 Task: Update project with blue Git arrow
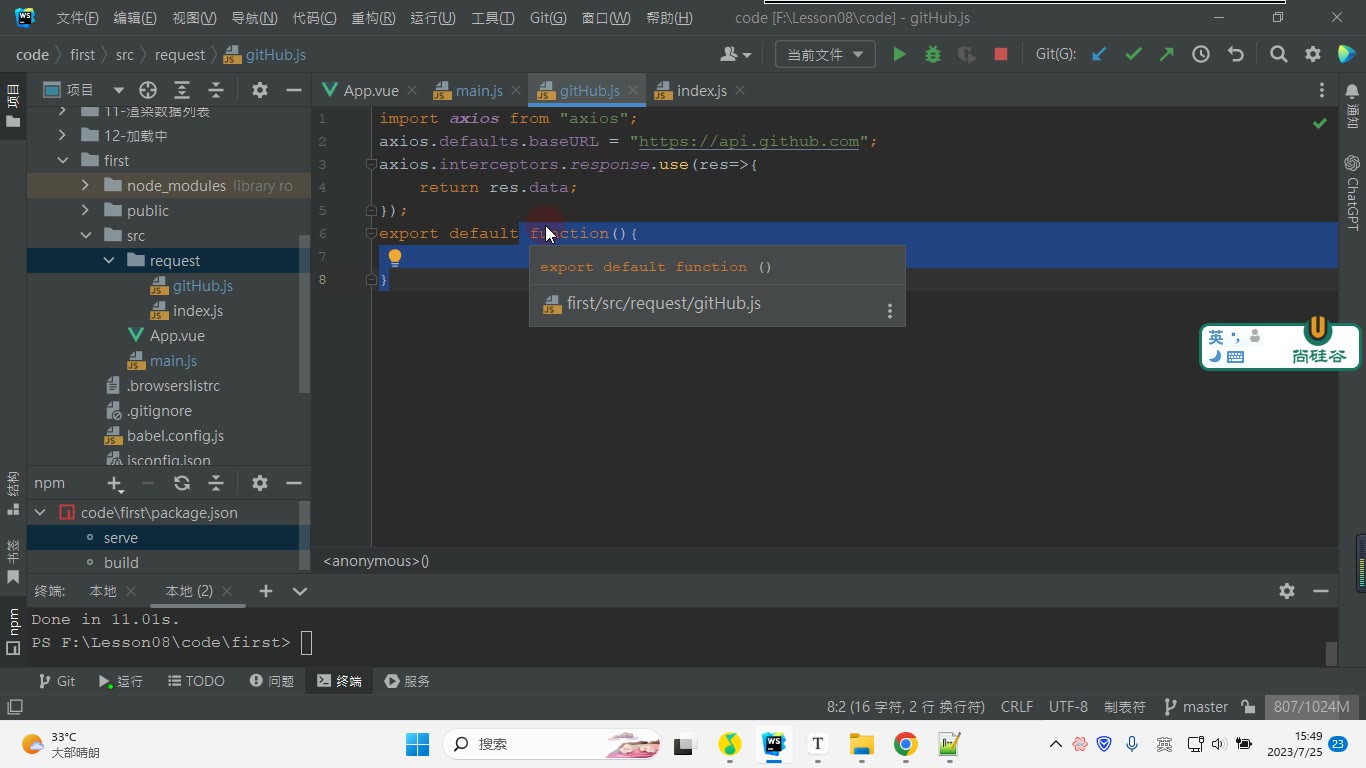[1099, 55]
